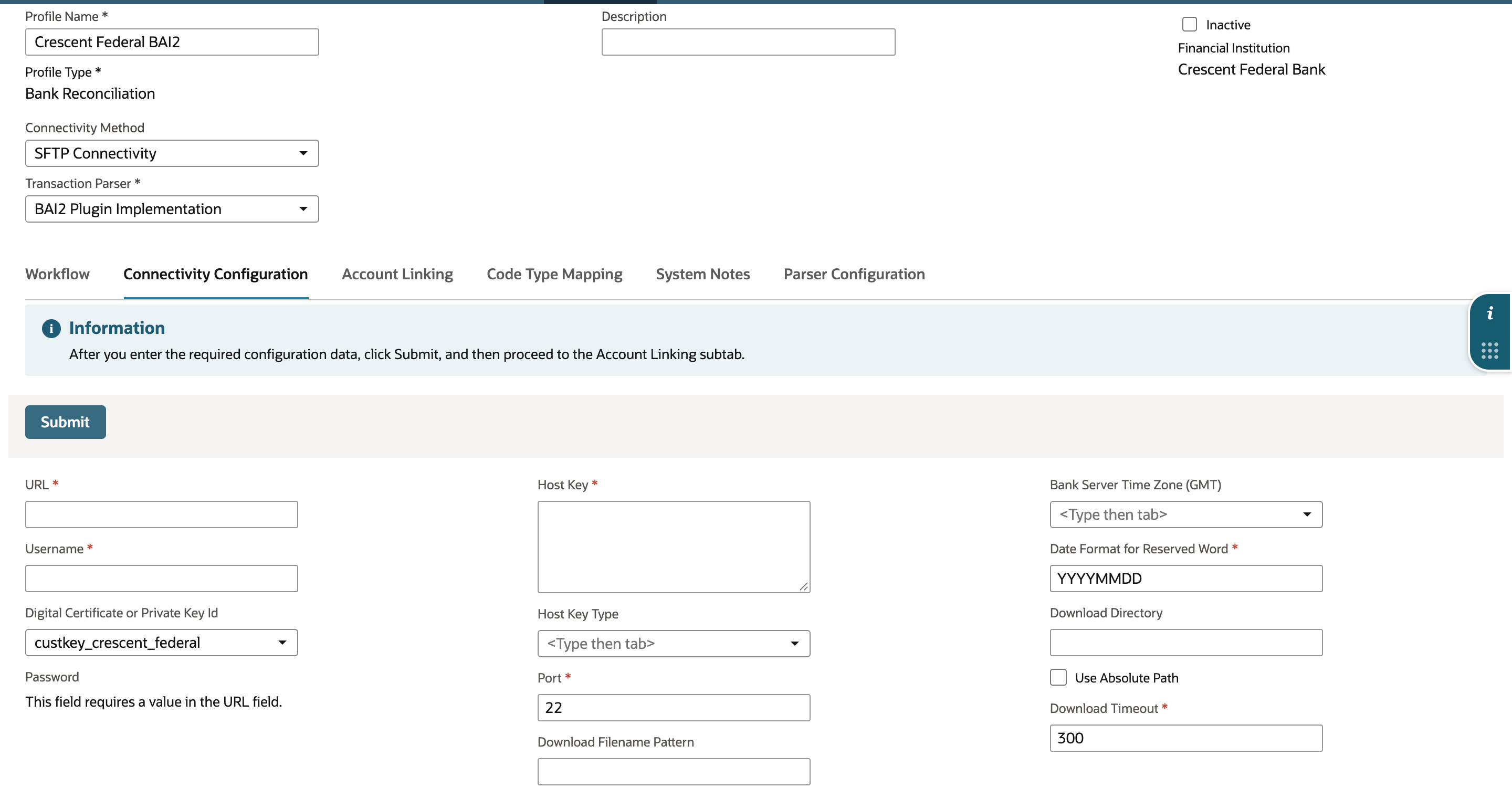Open the Account Linking tab
This screenshot has width=1512, height=798.
click(397, 274)
